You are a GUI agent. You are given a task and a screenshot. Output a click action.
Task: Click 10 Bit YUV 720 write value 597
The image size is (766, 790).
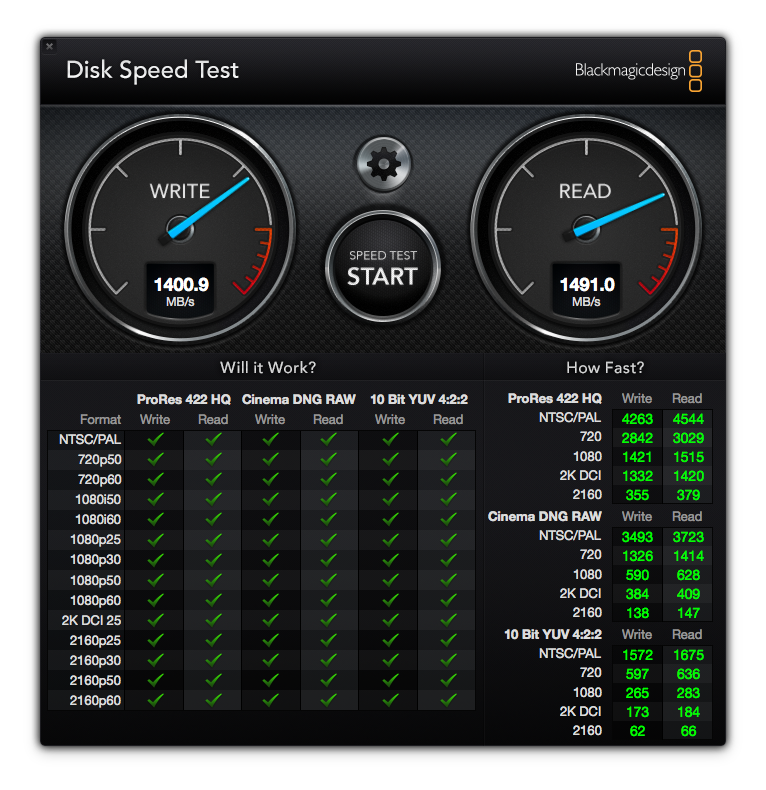(x=637, y=674)
